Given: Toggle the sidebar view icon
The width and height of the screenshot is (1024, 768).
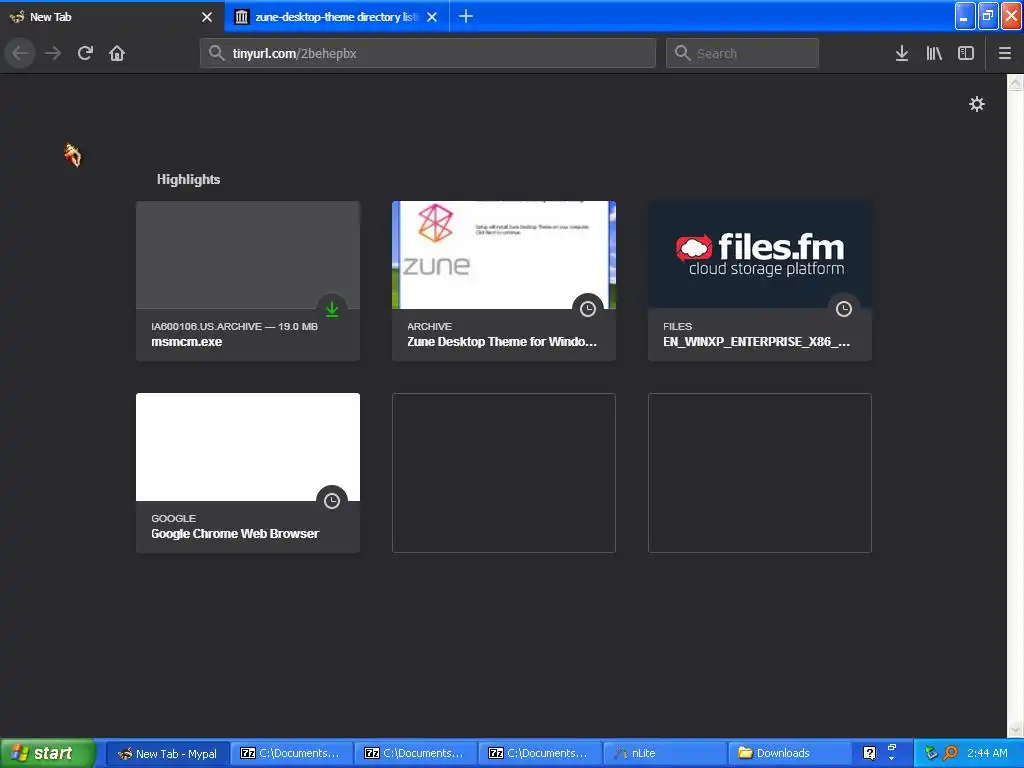Looking at the screenshot, I should [x=966, y=53].
